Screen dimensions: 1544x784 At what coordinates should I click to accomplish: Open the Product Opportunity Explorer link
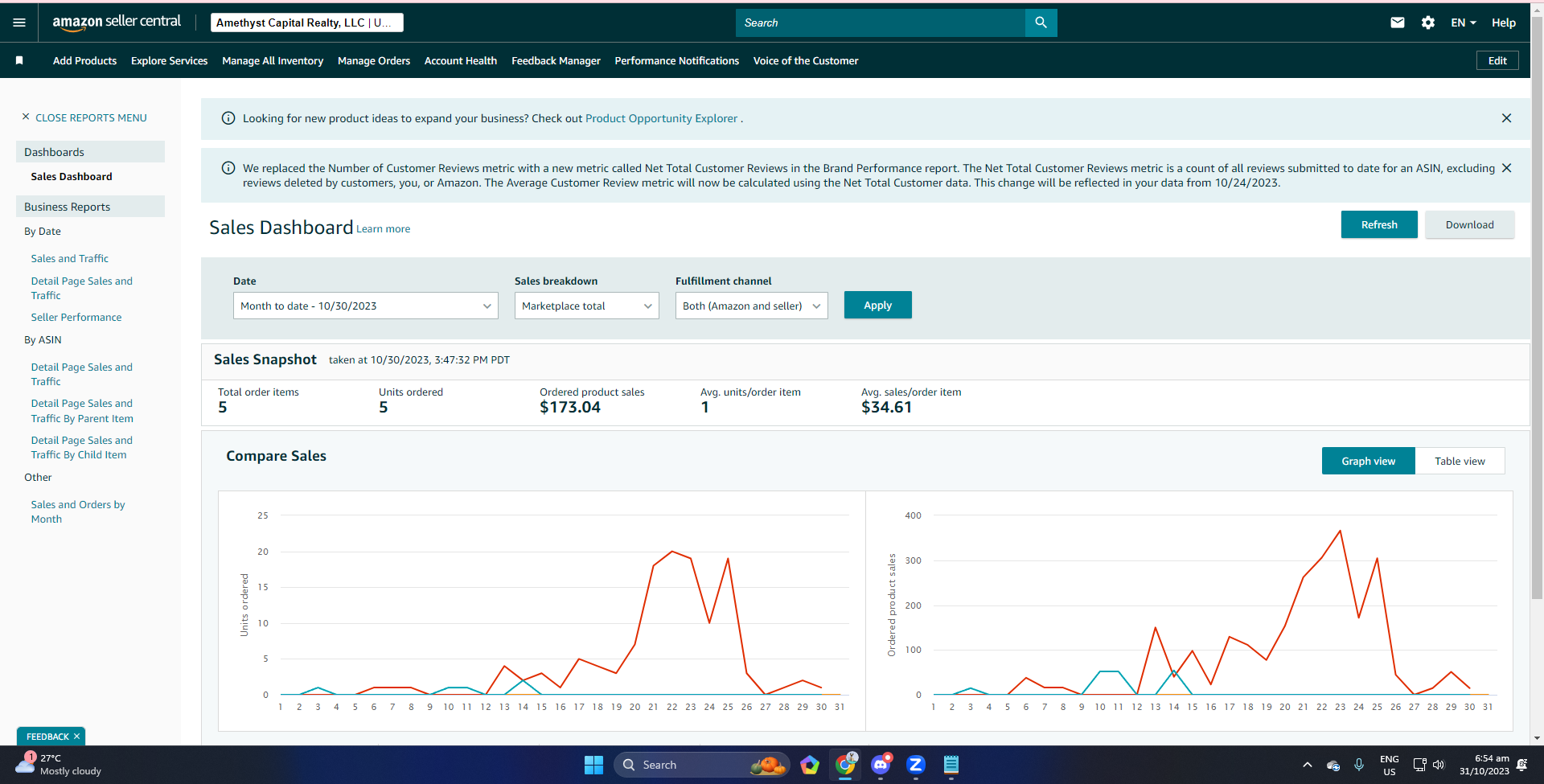pos(661,118)
